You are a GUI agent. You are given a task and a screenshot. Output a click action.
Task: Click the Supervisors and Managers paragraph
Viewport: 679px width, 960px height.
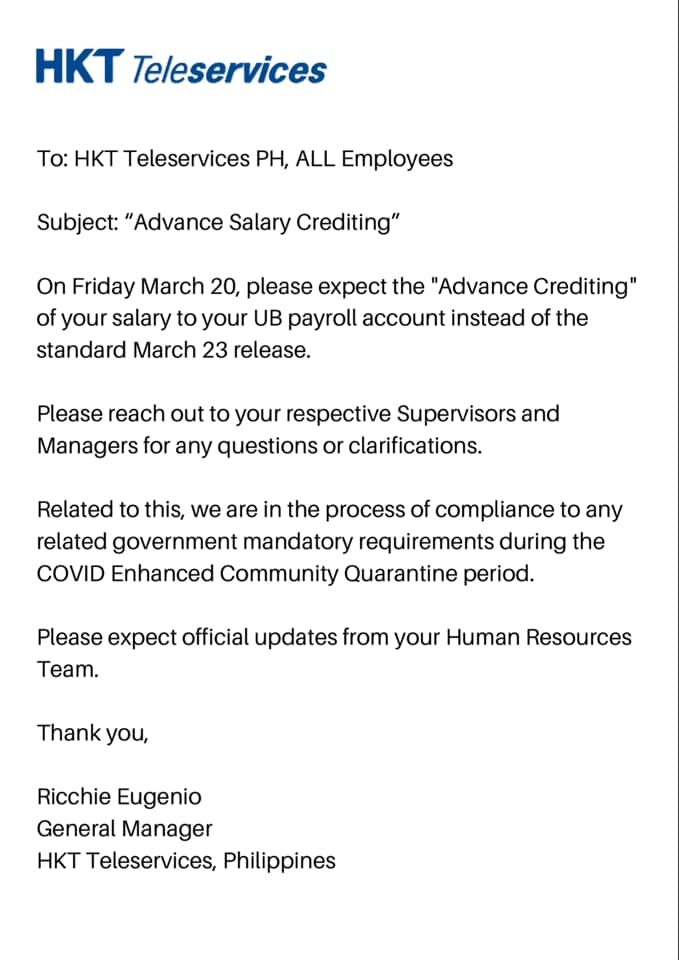pos(298,430)
